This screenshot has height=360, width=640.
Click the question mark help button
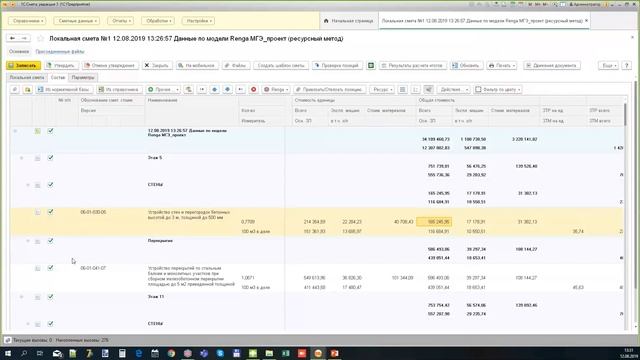pos(627,65)
